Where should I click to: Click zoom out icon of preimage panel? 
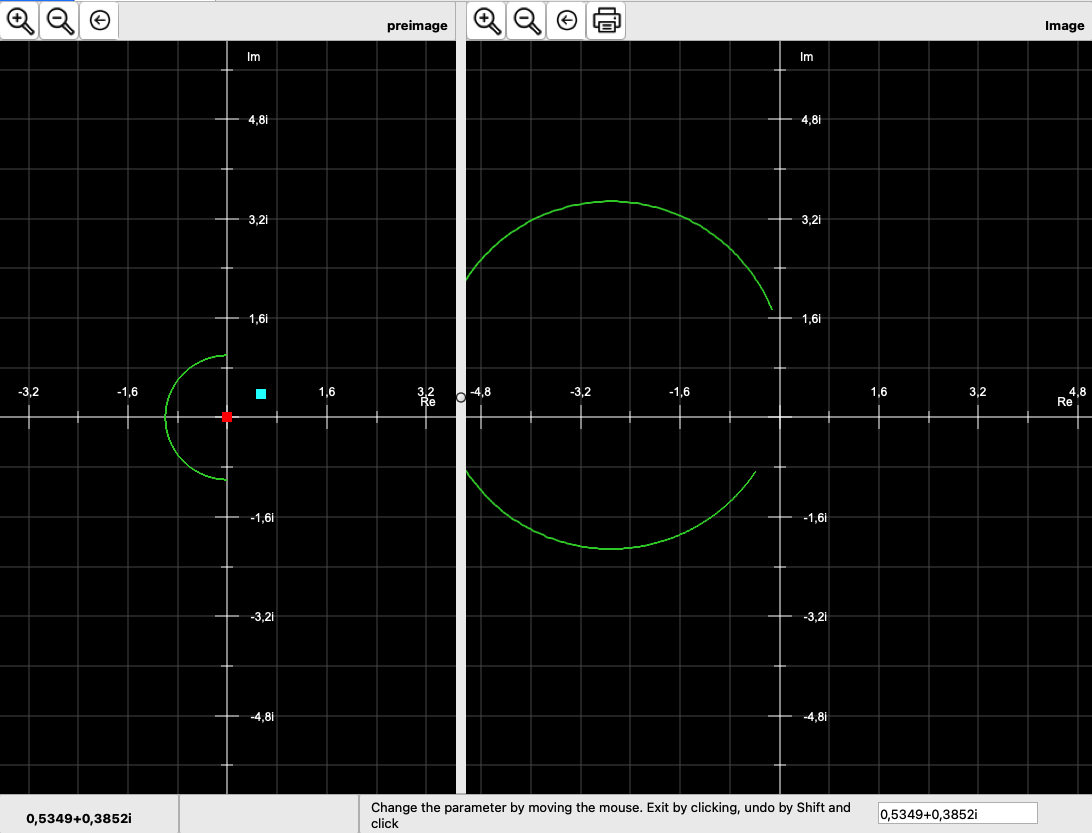pos(59,19)
